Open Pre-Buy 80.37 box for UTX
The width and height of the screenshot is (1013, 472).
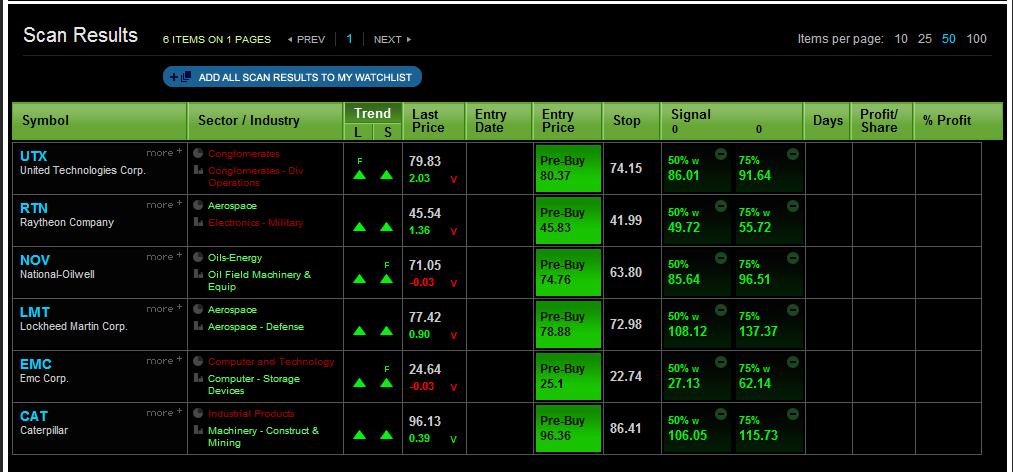pos(569,169)
